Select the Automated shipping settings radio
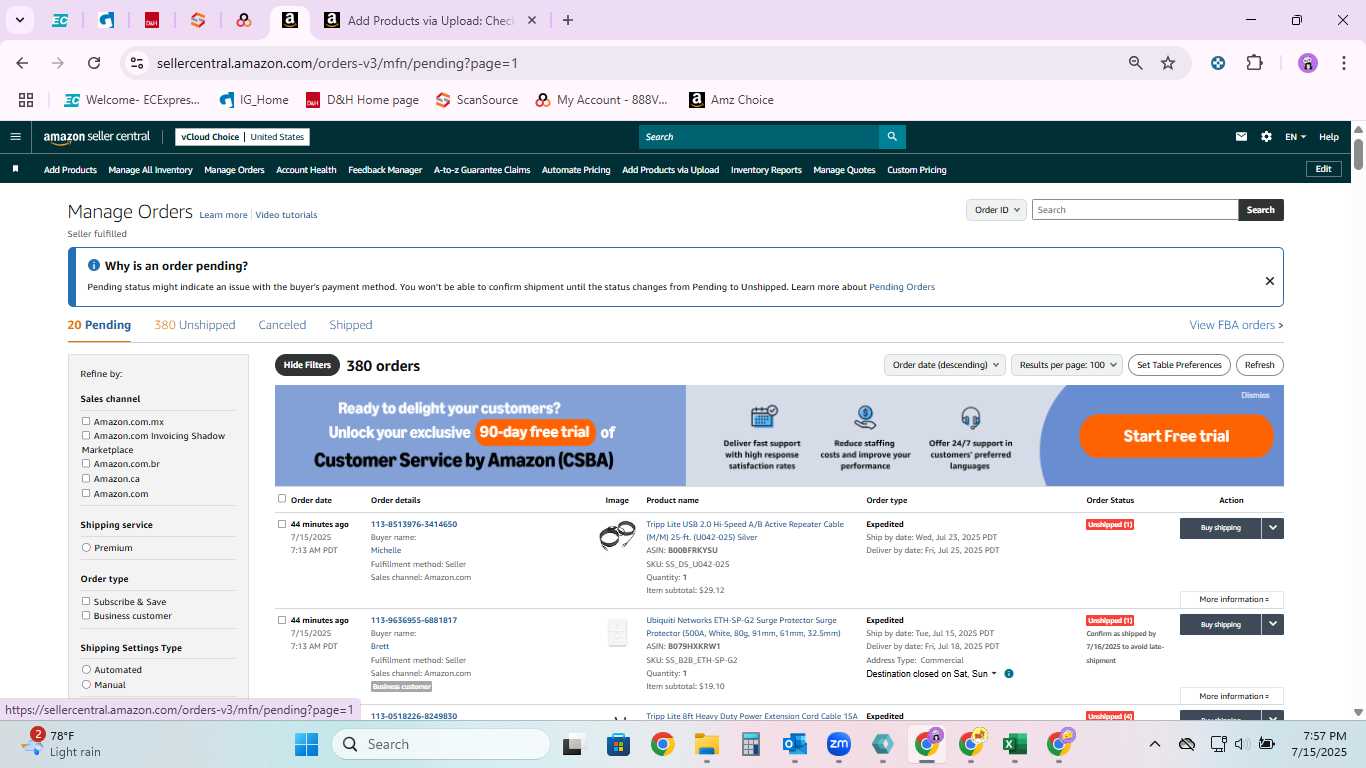 [x=86, y=670]
